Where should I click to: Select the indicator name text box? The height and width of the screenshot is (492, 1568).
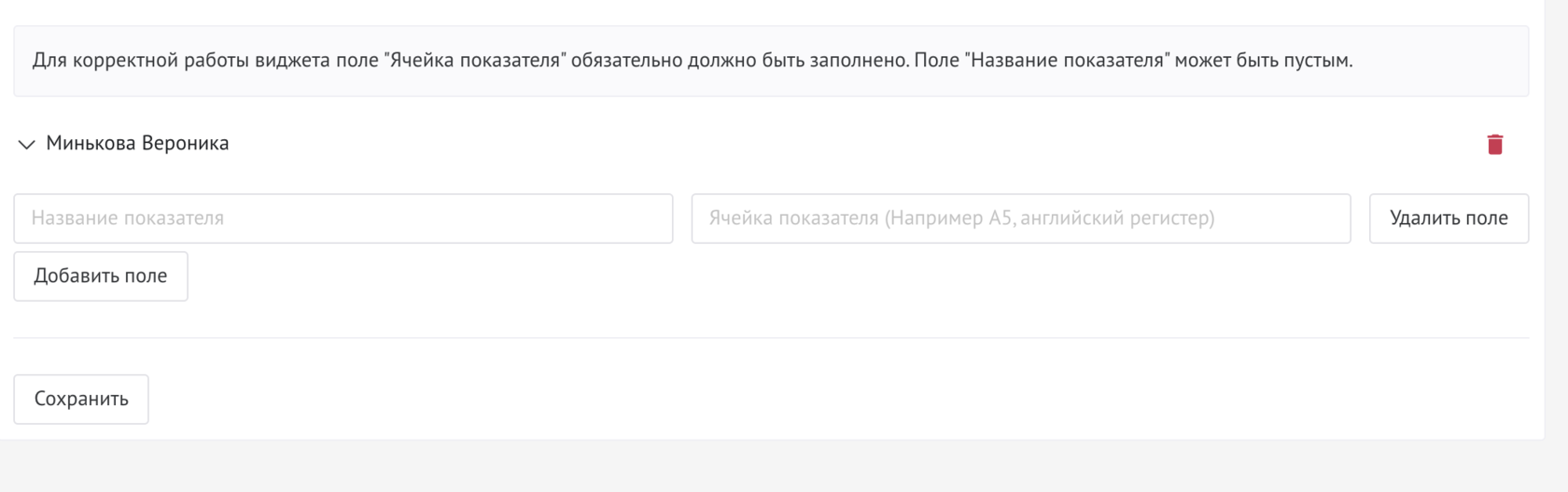click(x=343, y=218)
